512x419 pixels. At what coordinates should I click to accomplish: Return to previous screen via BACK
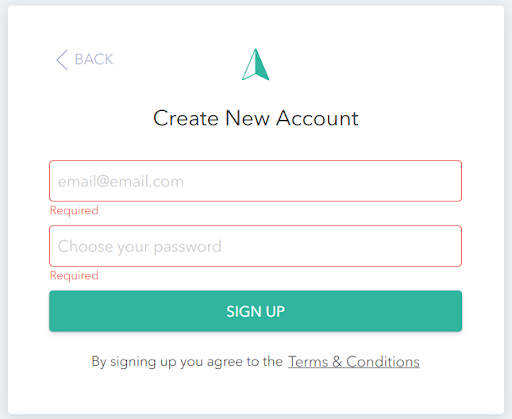pos(94,59)
